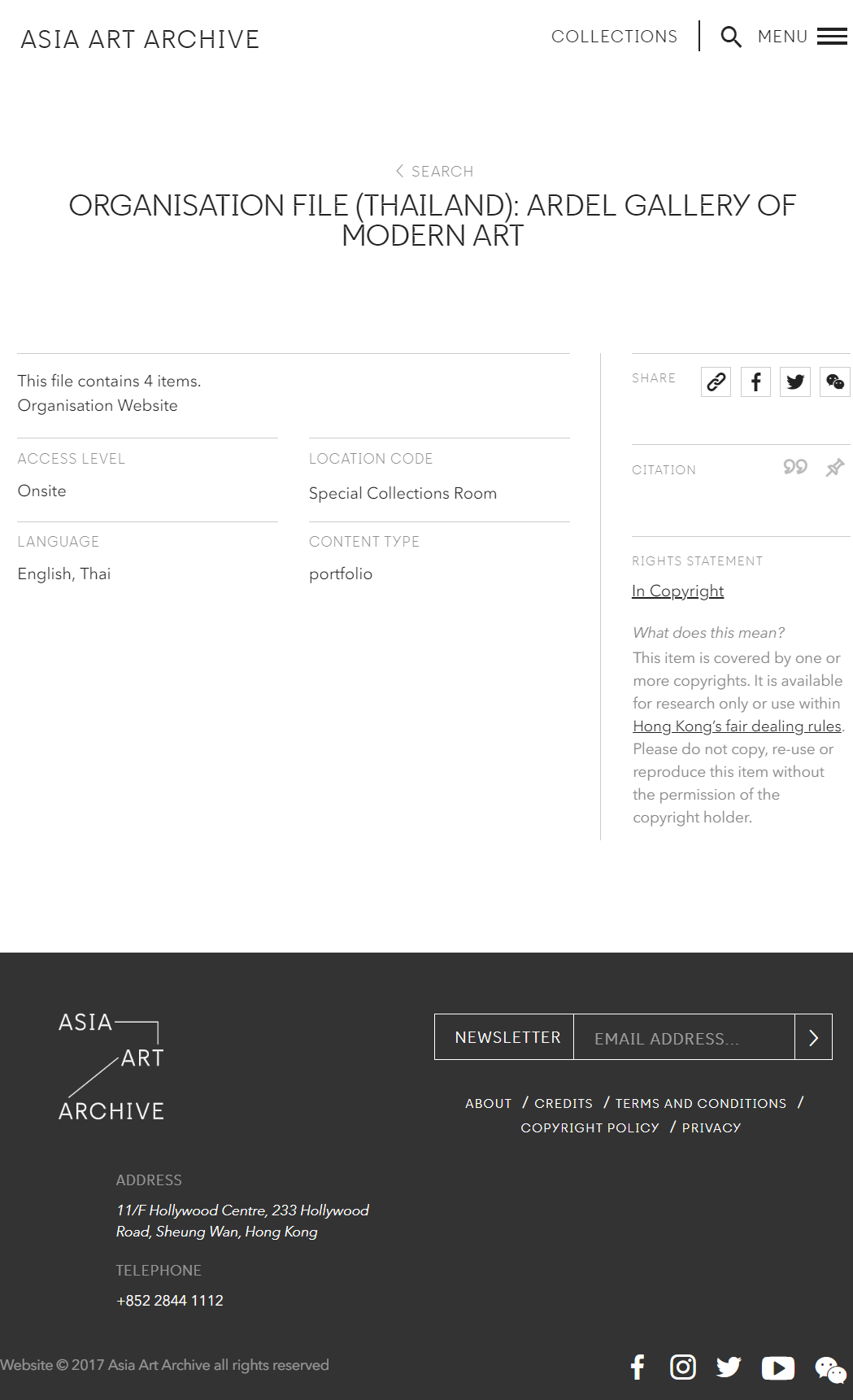Open the footer Instagram icon
This screenshot has width=853, height=1400.
(683, 1367)
